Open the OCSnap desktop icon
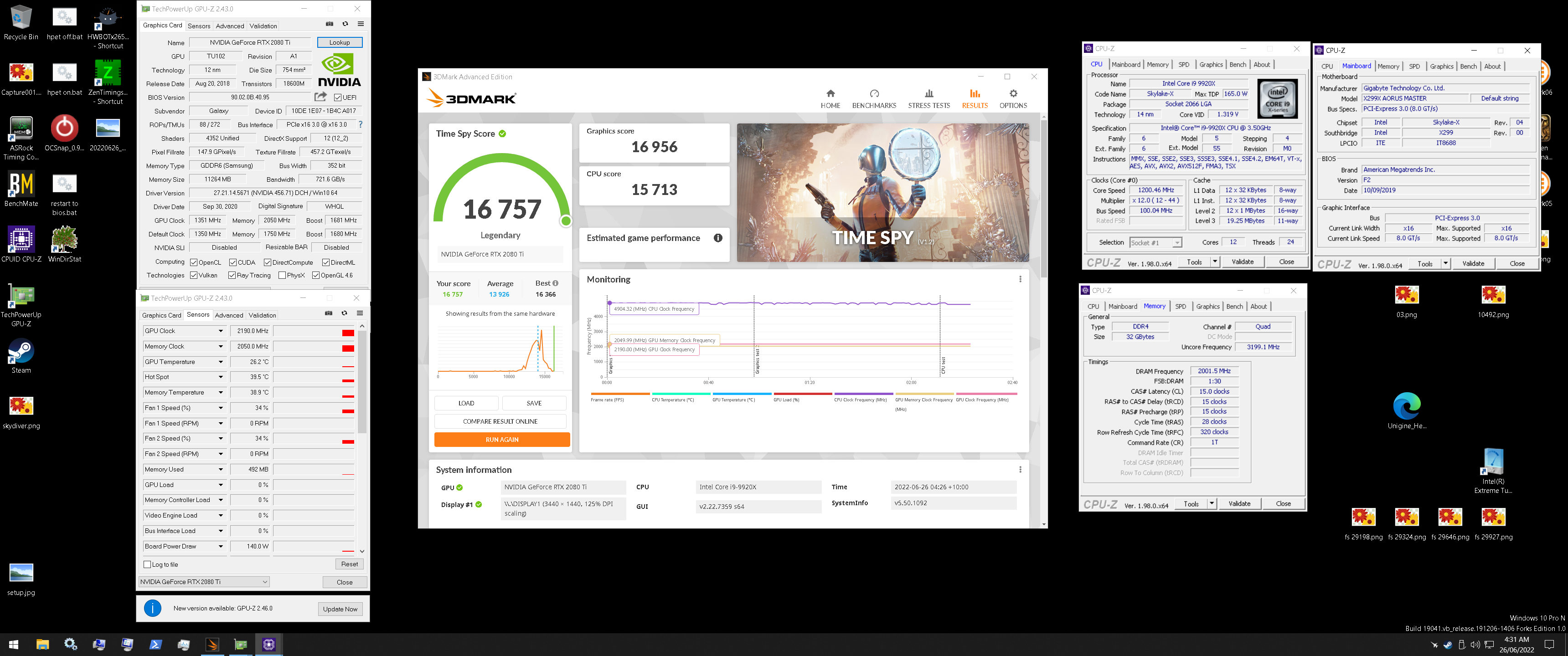 click(64, 133)
